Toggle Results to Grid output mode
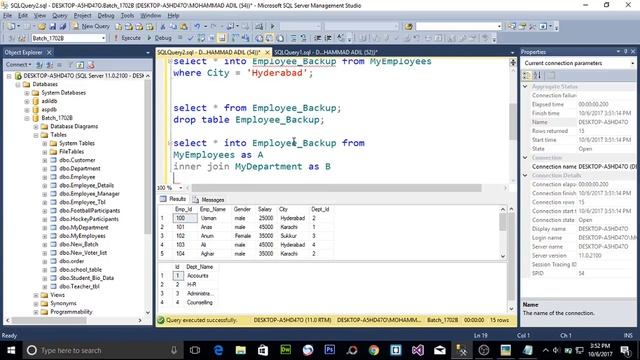Screen dimensions: 640x360 click(x=269, y=38)
